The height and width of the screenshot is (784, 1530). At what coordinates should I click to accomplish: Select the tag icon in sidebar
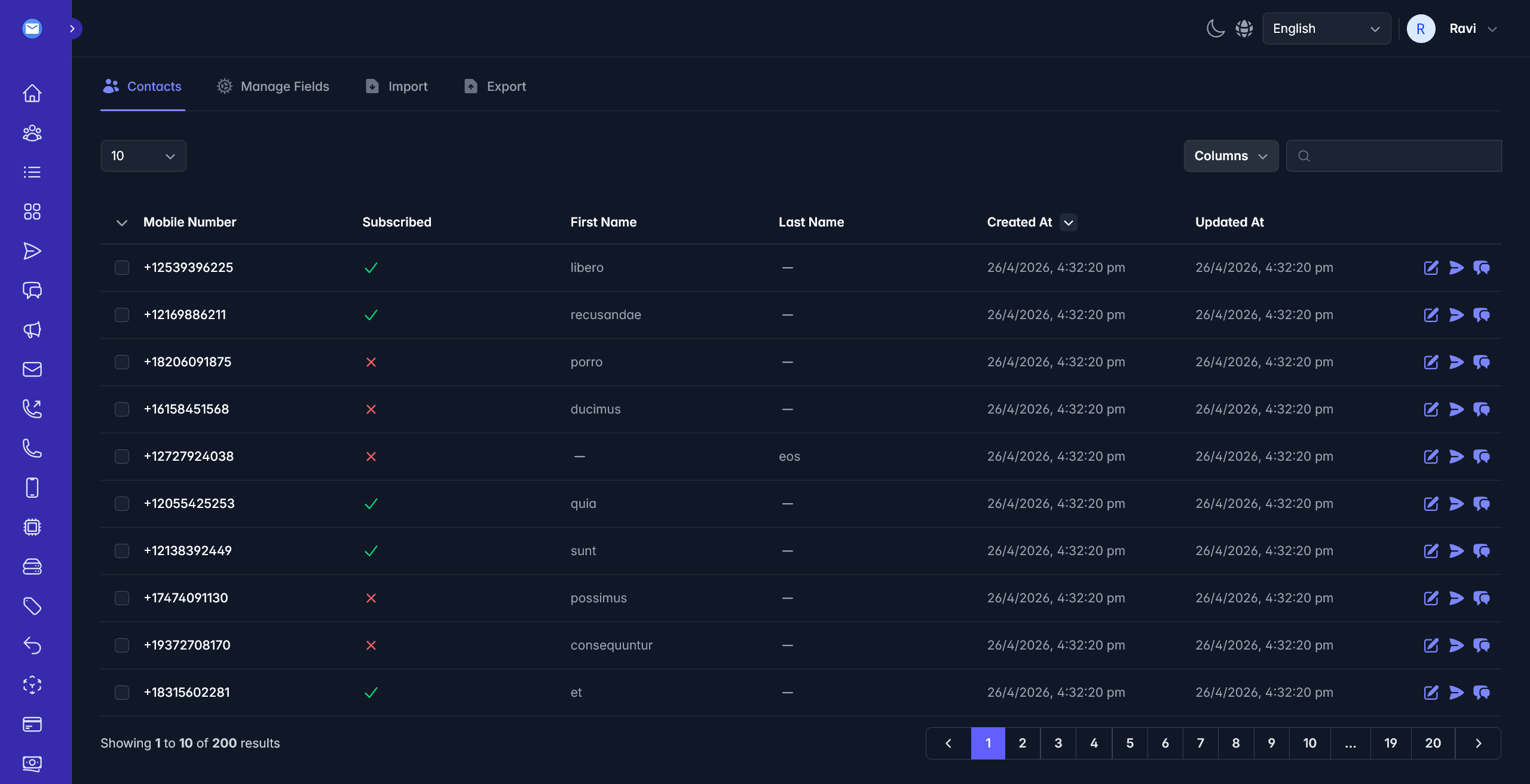point(32,606)
